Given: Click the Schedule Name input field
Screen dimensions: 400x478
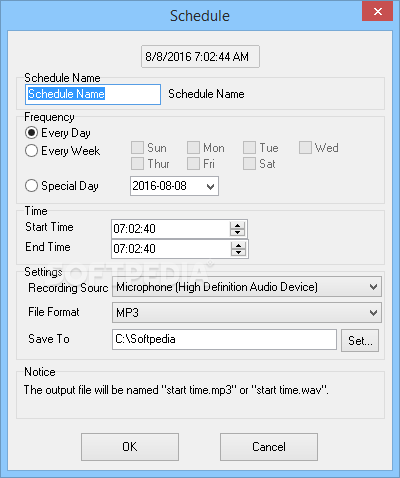Looking at the screenshot, I should [x=93, y=94].
